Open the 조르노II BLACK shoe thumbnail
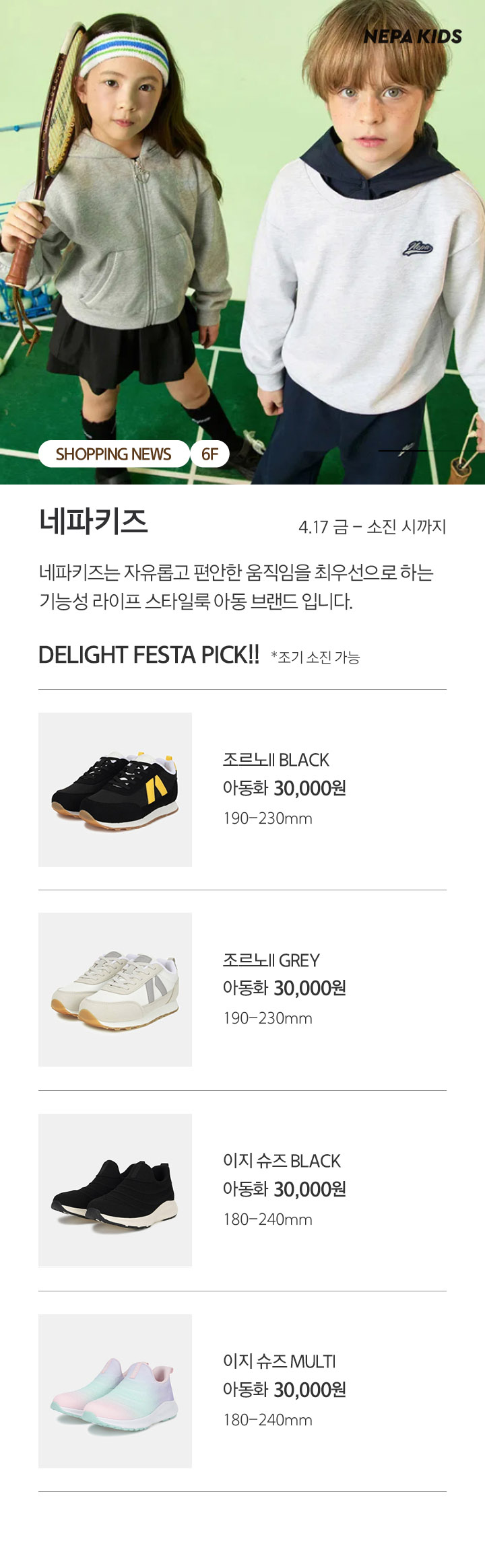Viewport: 485px width, 1568px height. 115,789
